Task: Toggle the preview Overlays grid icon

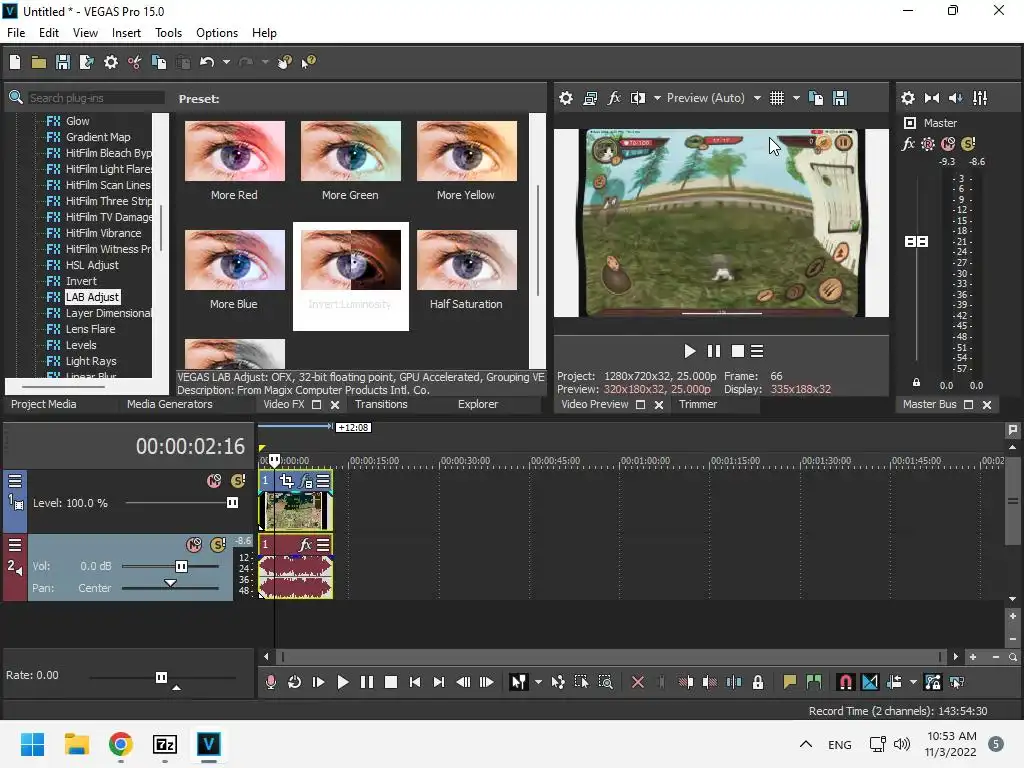Action: pyautogui.click(x=776, y=98)
